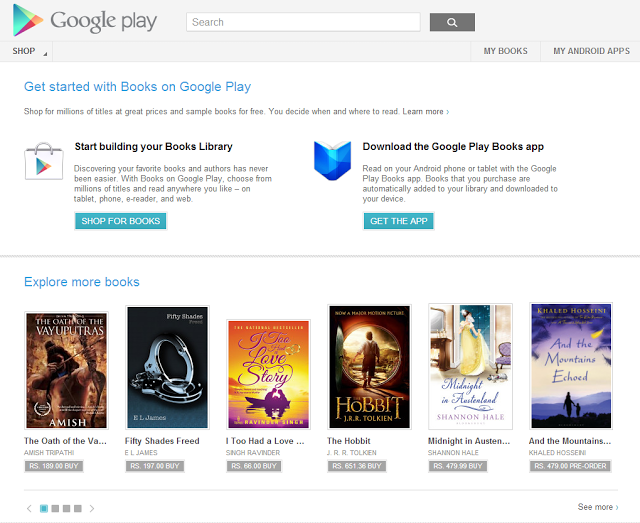Click the Google Play logo
The height and width of the screenshot is (523, 640).
[85, 21]
